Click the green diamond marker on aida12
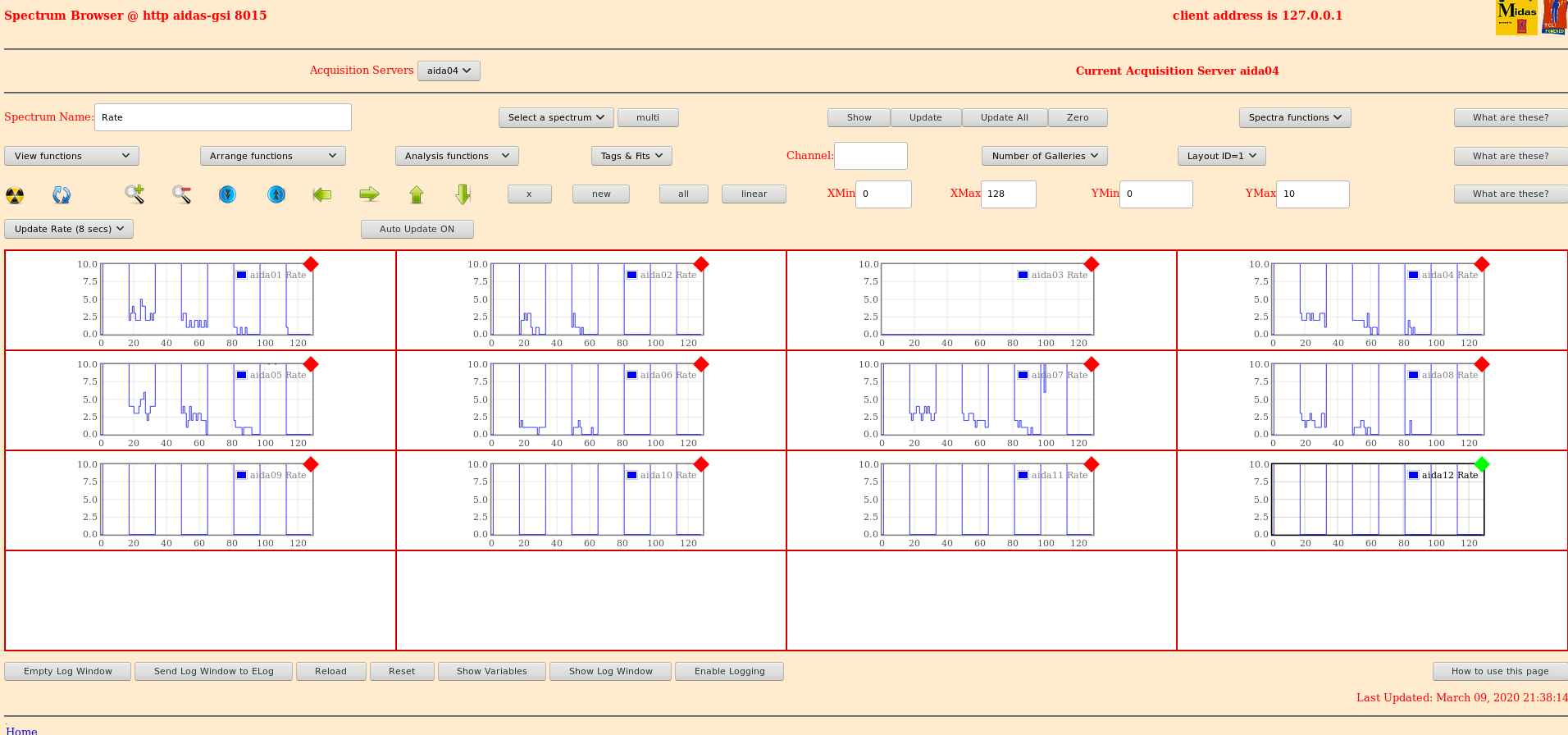1568x735 pixels. coord(1481,464)
